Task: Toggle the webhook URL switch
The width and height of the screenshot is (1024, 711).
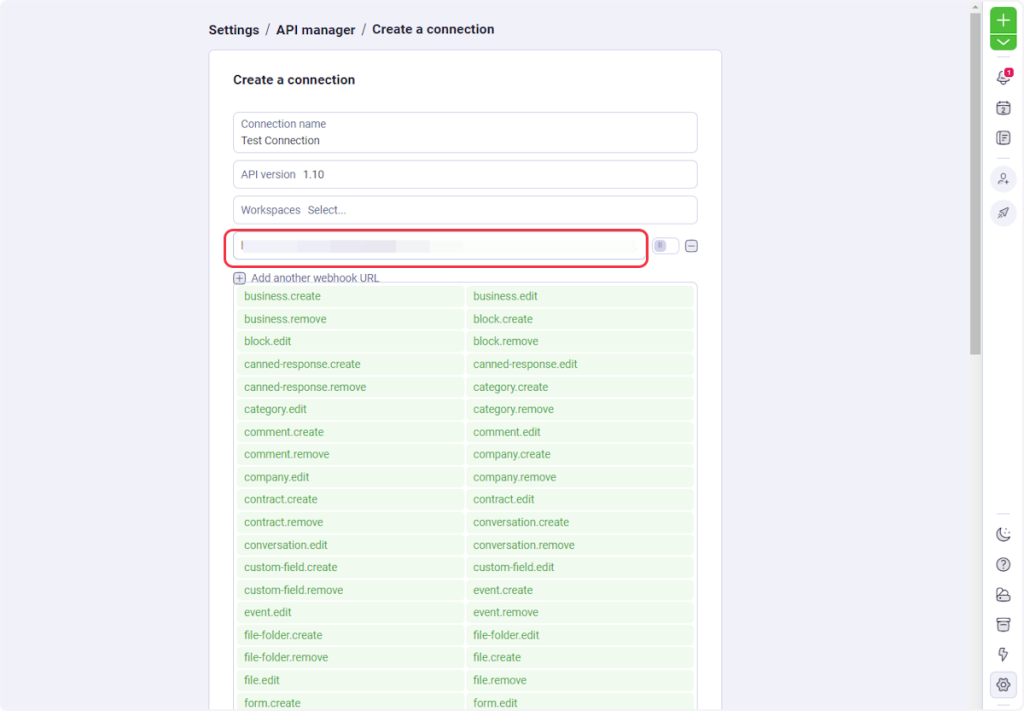Action: [x=665, y=246]
